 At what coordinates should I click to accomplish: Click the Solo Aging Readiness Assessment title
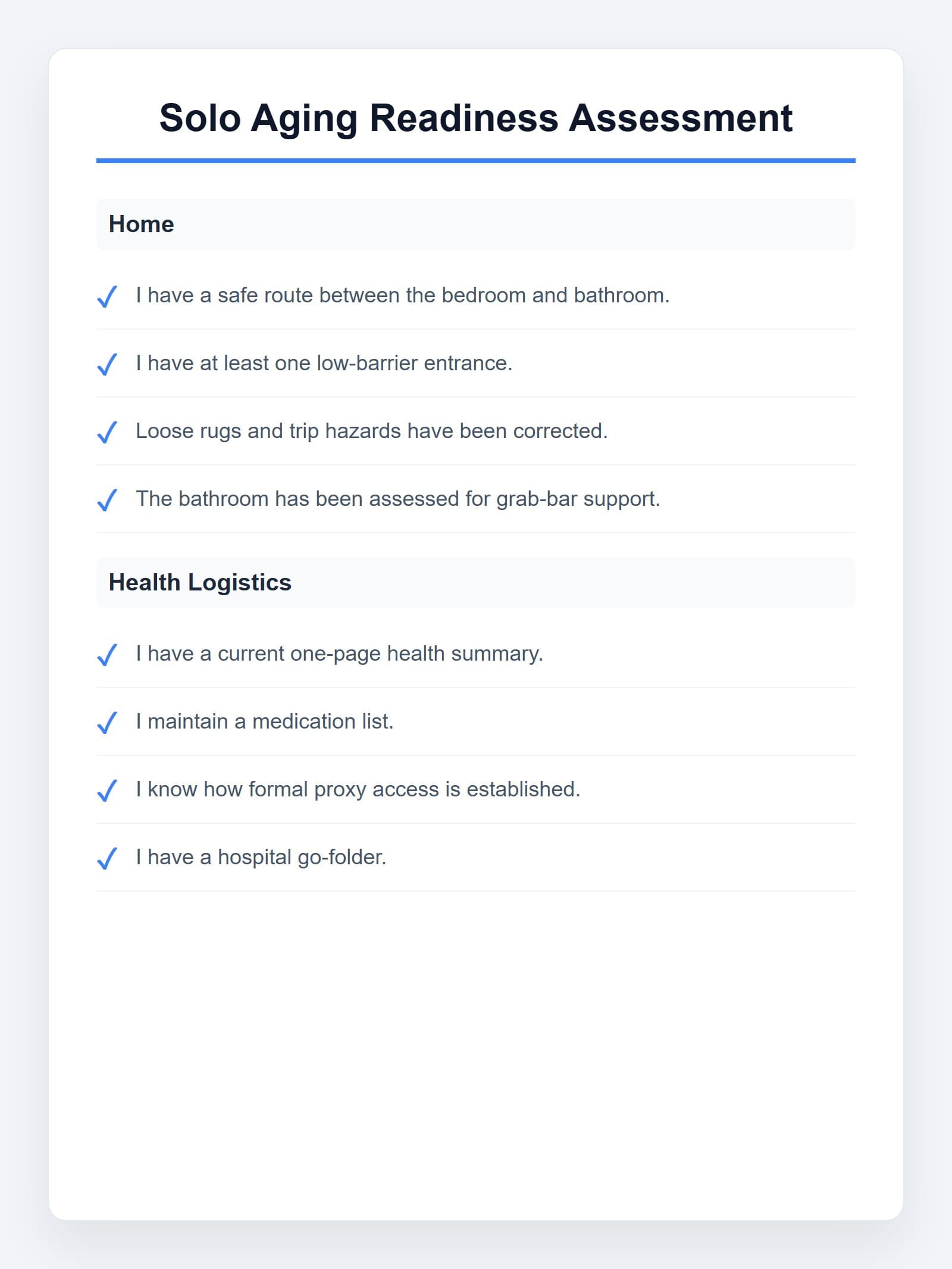coord(476,118)
